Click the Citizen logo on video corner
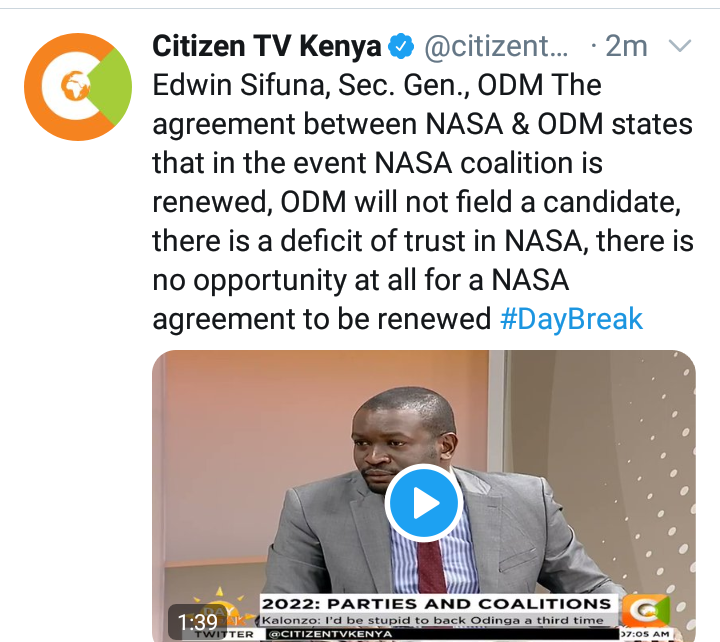This screenshot has height=642, width=720. click(x=646, y=611)
